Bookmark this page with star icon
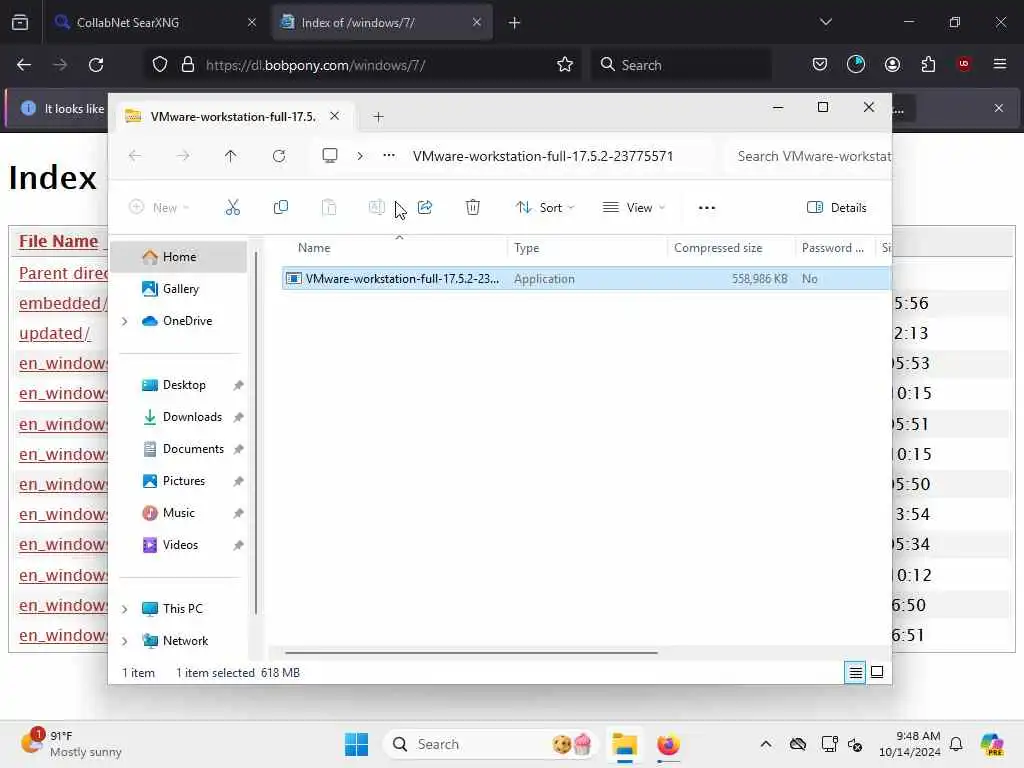This screenshot has width=1024, height=768. click(x=565, y=64)
